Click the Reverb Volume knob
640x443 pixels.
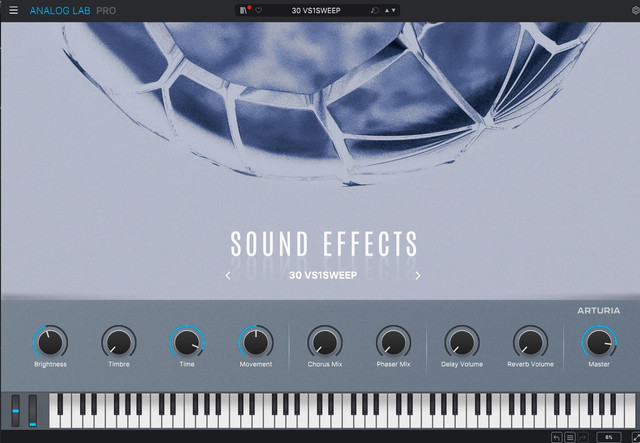click(531, 343)
